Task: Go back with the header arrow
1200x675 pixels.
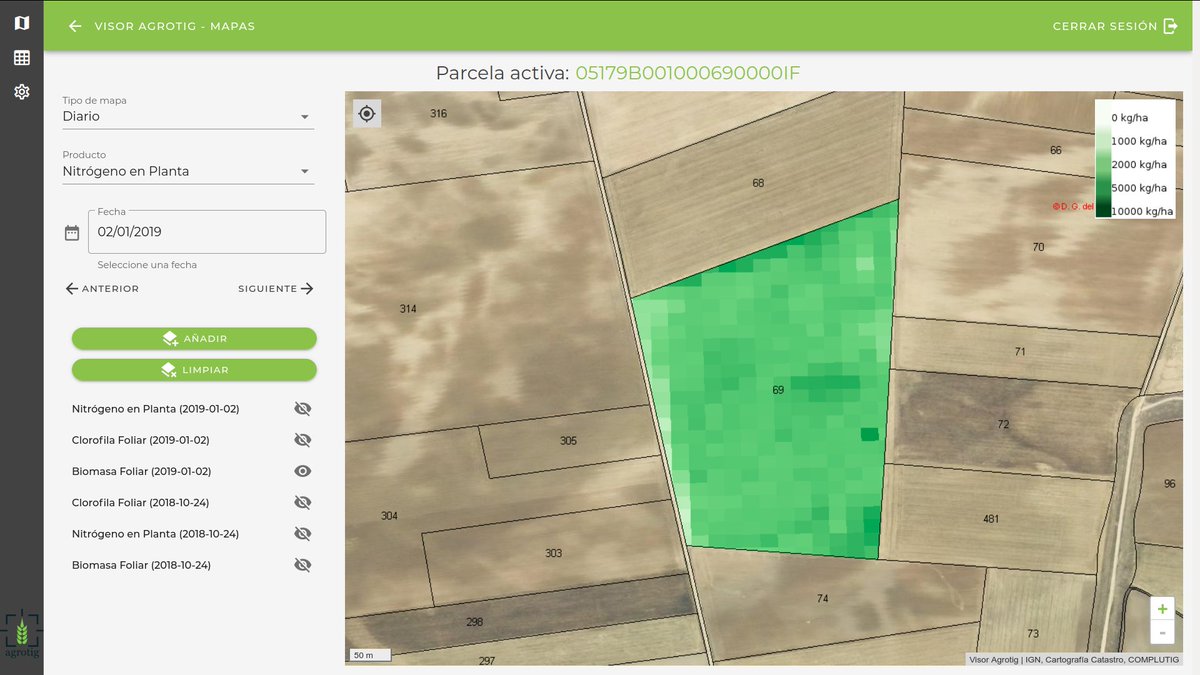Action: click(x=75, y=26)
